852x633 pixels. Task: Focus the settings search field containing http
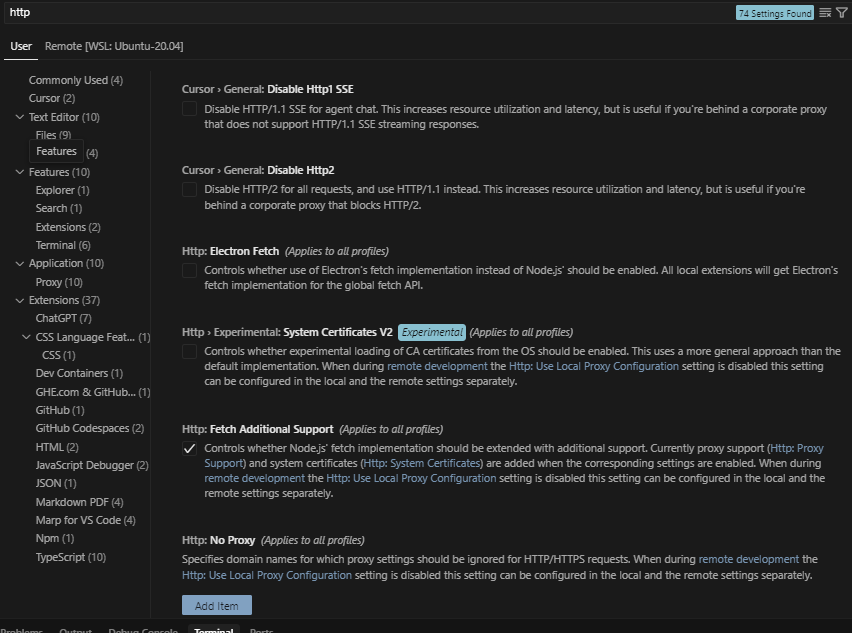369,12
